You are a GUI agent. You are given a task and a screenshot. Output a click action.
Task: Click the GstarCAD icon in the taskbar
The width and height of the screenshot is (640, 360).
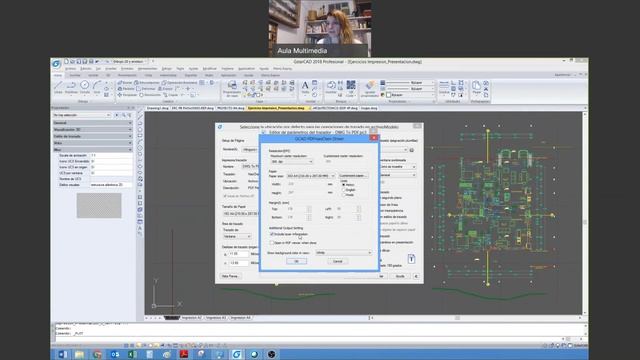point(236,354)
